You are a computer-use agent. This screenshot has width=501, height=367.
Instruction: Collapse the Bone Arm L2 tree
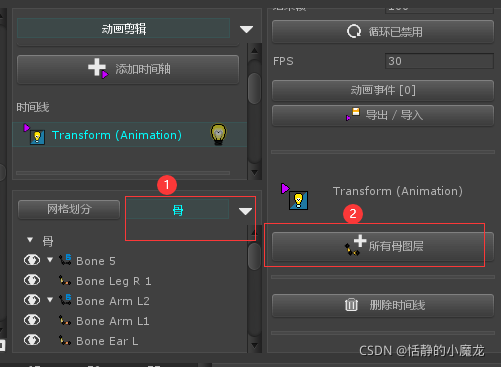click(x=50, y=300)
